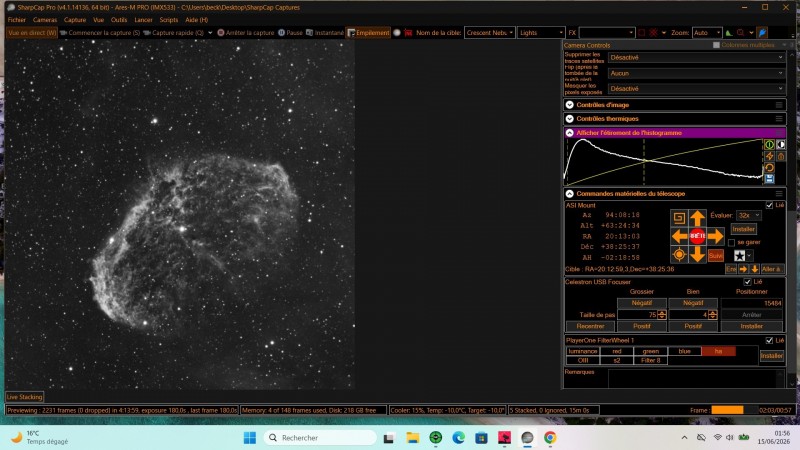Image resolution: width=800 pixels, height=450 pixels.
Task: Click inside the histogram stretch graph
Action: point(663,161)
